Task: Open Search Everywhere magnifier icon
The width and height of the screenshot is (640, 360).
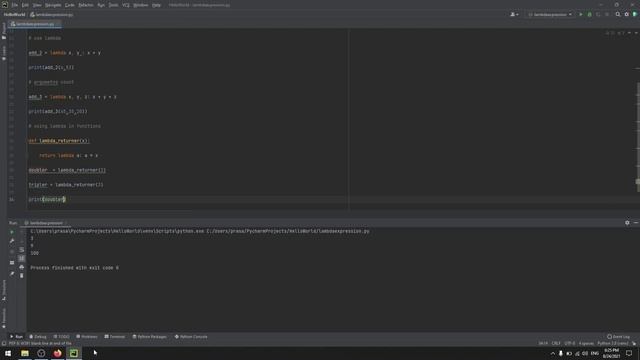Action: [618, 14]
